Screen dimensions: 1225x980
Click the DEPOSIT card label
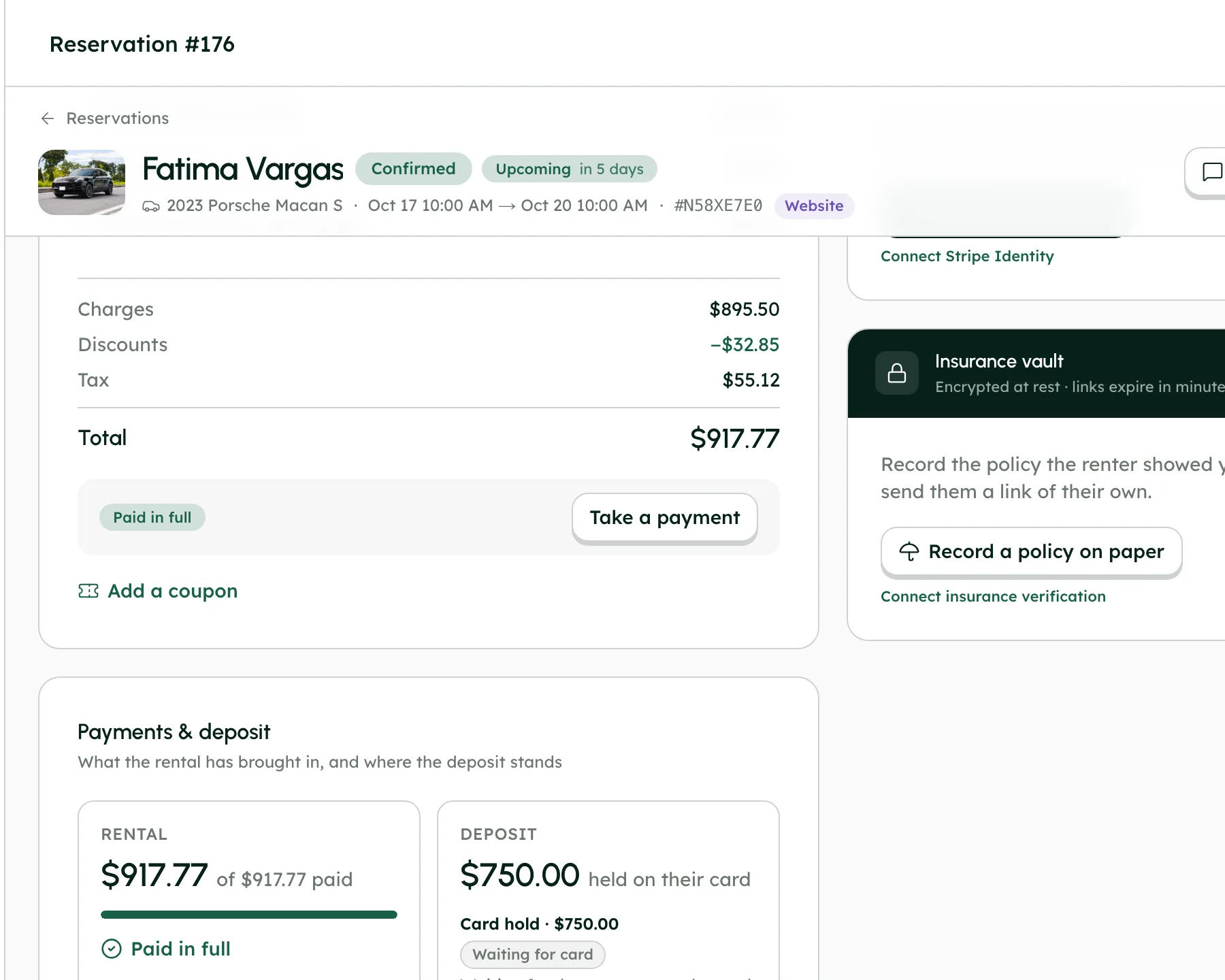(498, 834)
